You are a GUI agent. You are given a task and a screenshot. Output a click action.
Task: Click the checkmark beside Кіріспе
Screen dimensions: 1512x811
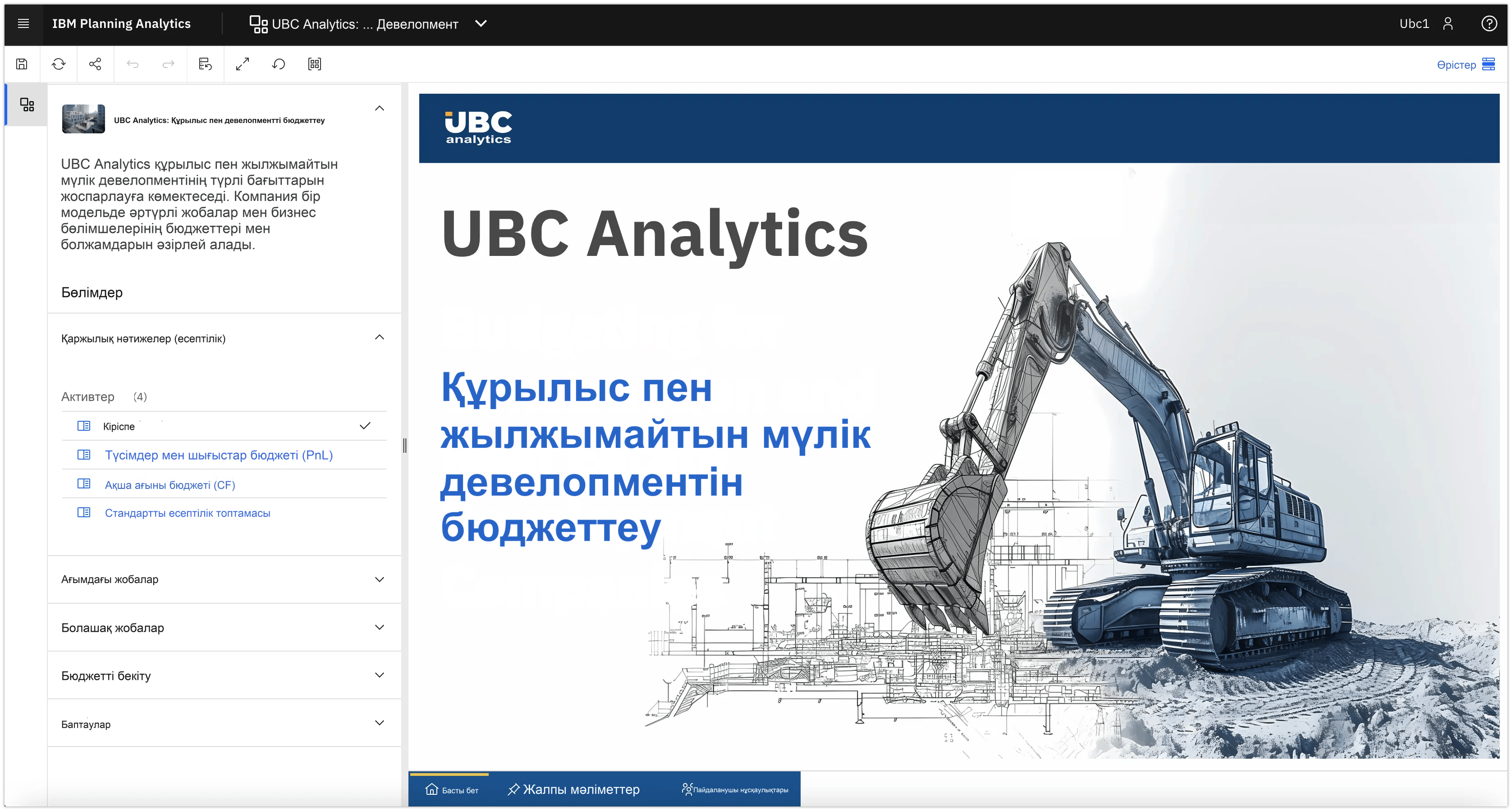coord(365,425)
